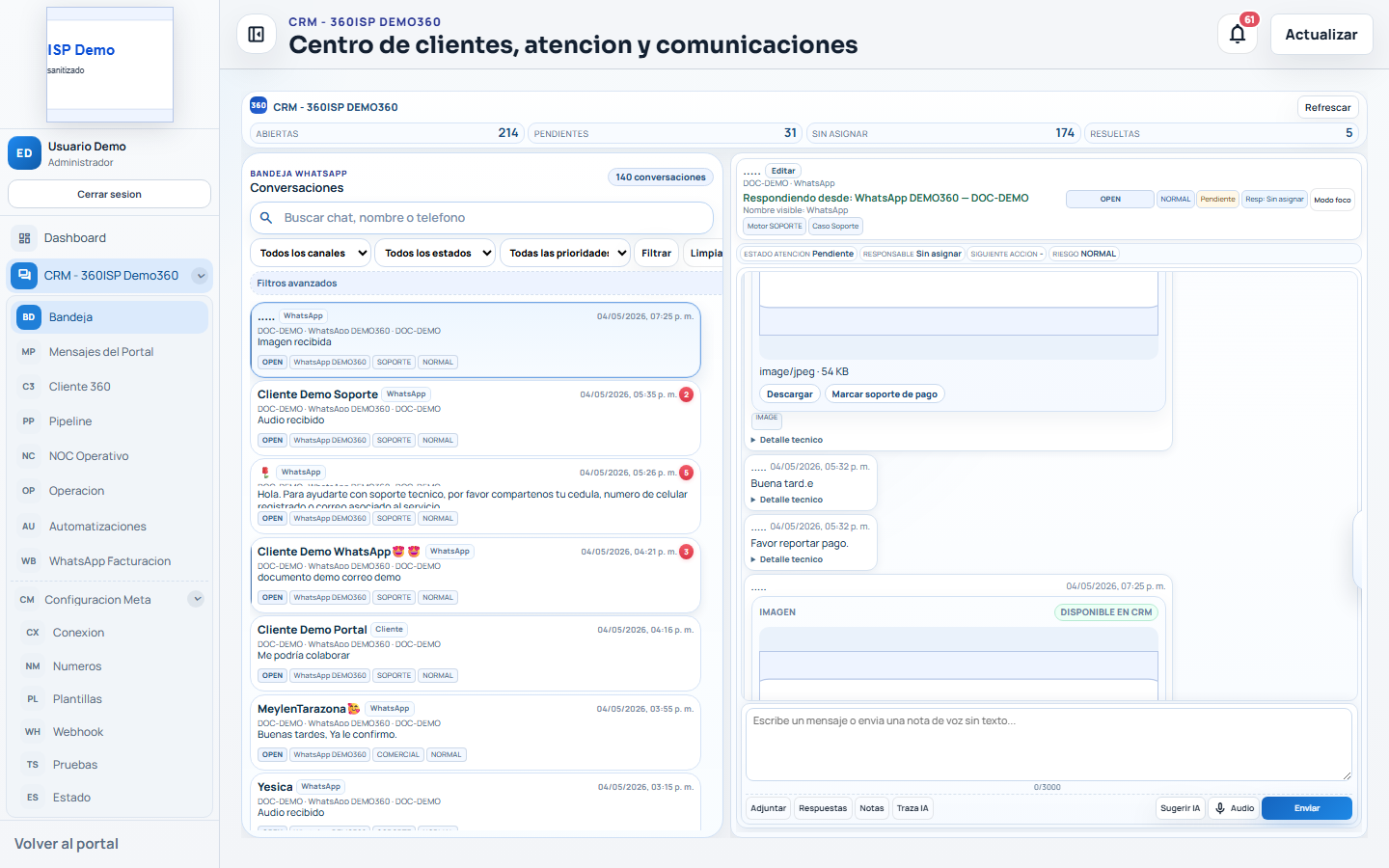Click the CRM chat bubble icon
The height and width of the screenshot is (868, 1389).
tap(24, 275)
